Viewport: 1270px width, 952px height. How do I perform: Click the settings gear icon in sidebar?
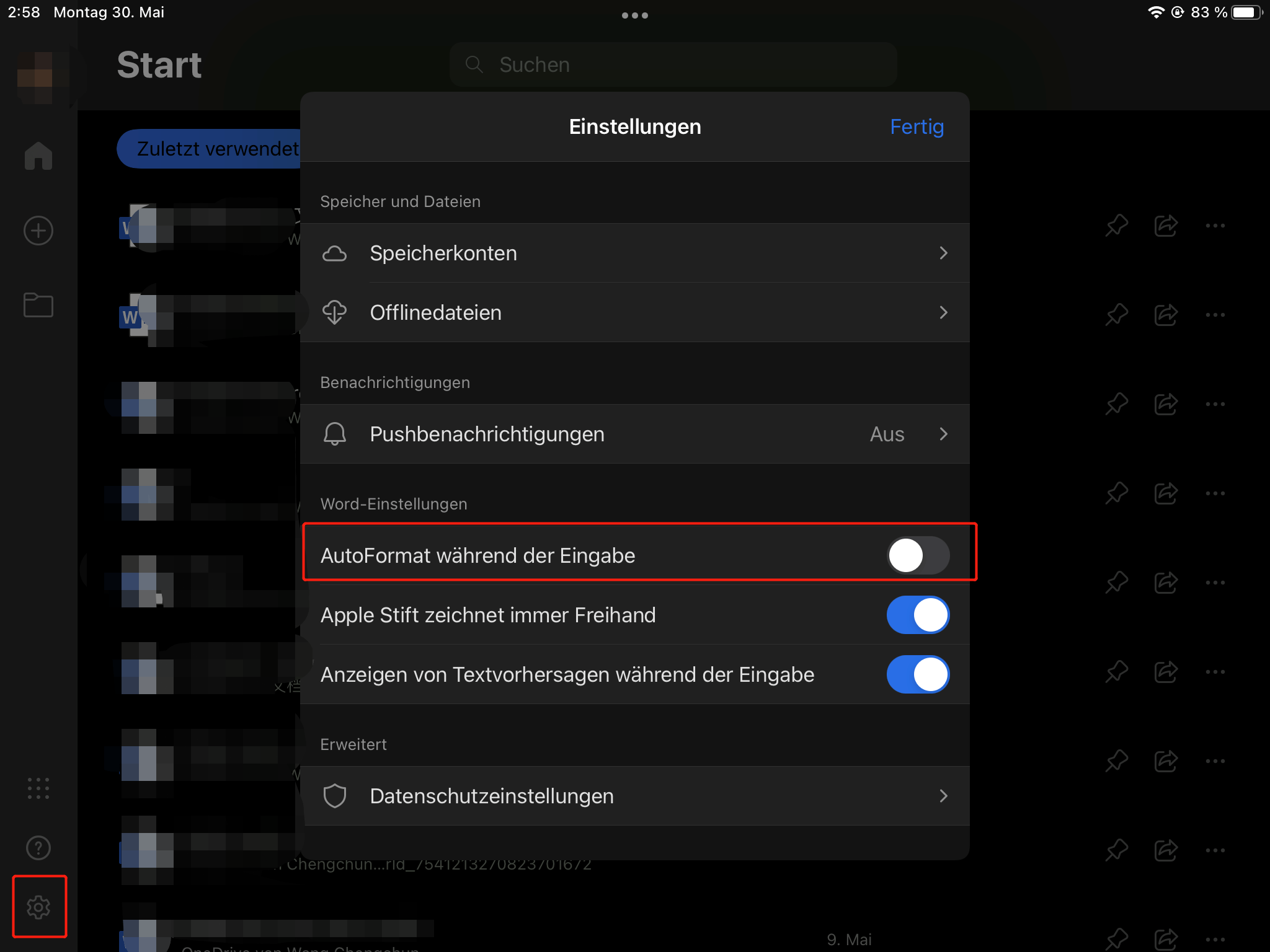[x=38, y=907]
